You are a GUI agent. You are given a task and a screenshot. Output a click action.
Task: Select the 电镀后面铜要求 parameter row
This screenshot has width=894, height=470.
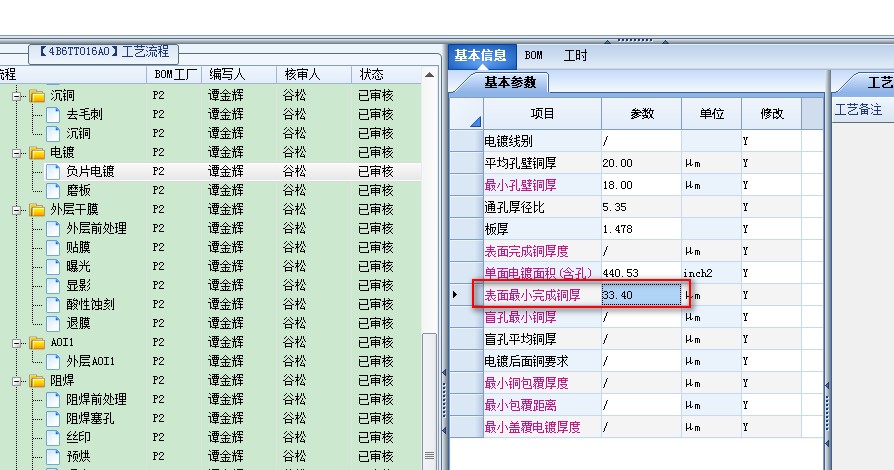tap(636, 361)
